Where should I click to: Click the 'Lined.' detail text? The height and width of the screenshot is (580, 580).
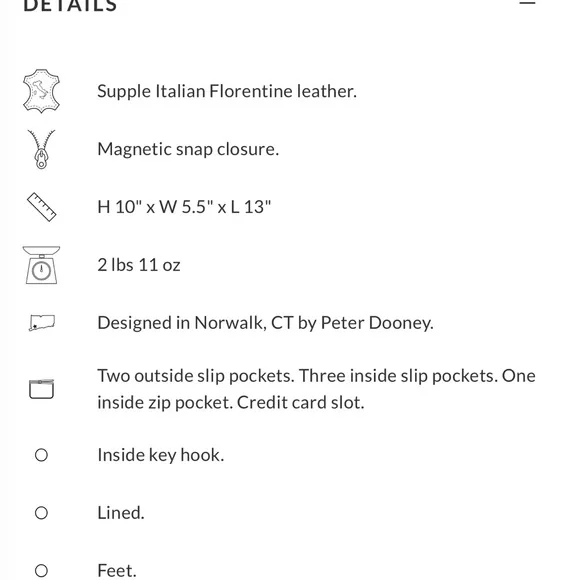pyautogui.click(x=121, y=513)
